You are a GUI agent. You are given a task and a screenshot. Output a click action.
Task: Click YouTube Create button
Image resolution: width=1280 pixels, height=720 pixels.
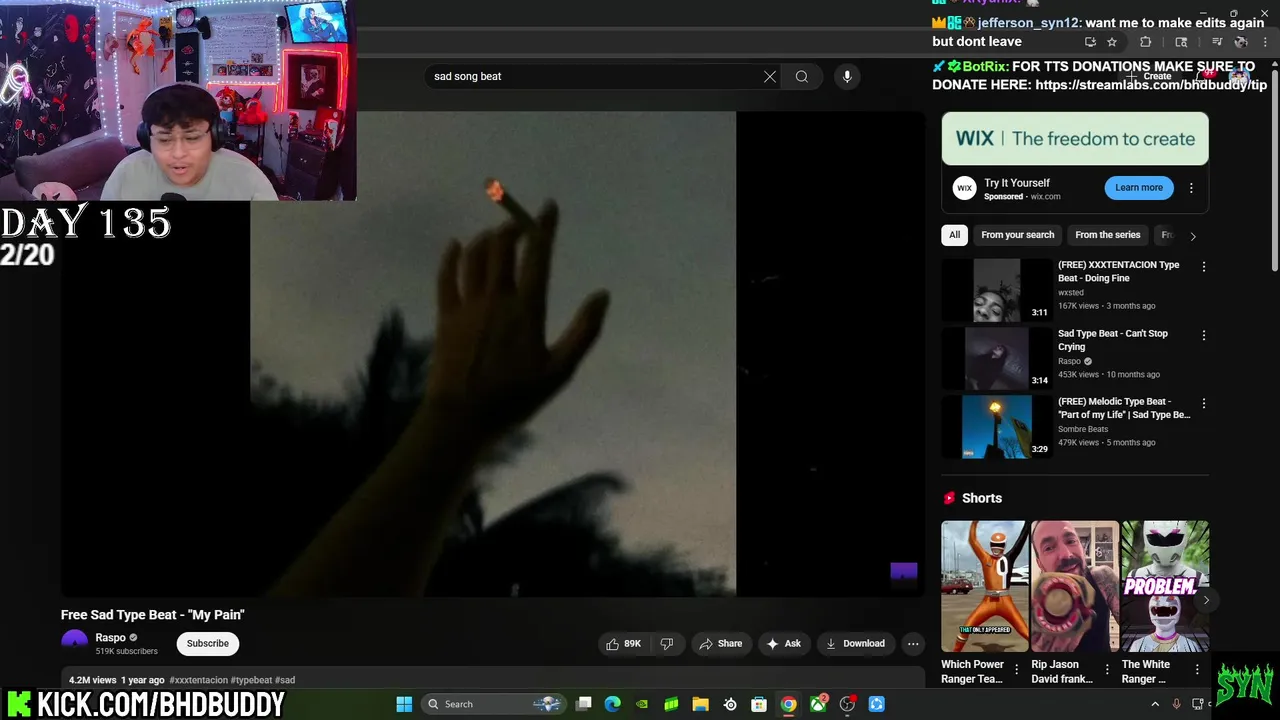tap(1149, 76)
